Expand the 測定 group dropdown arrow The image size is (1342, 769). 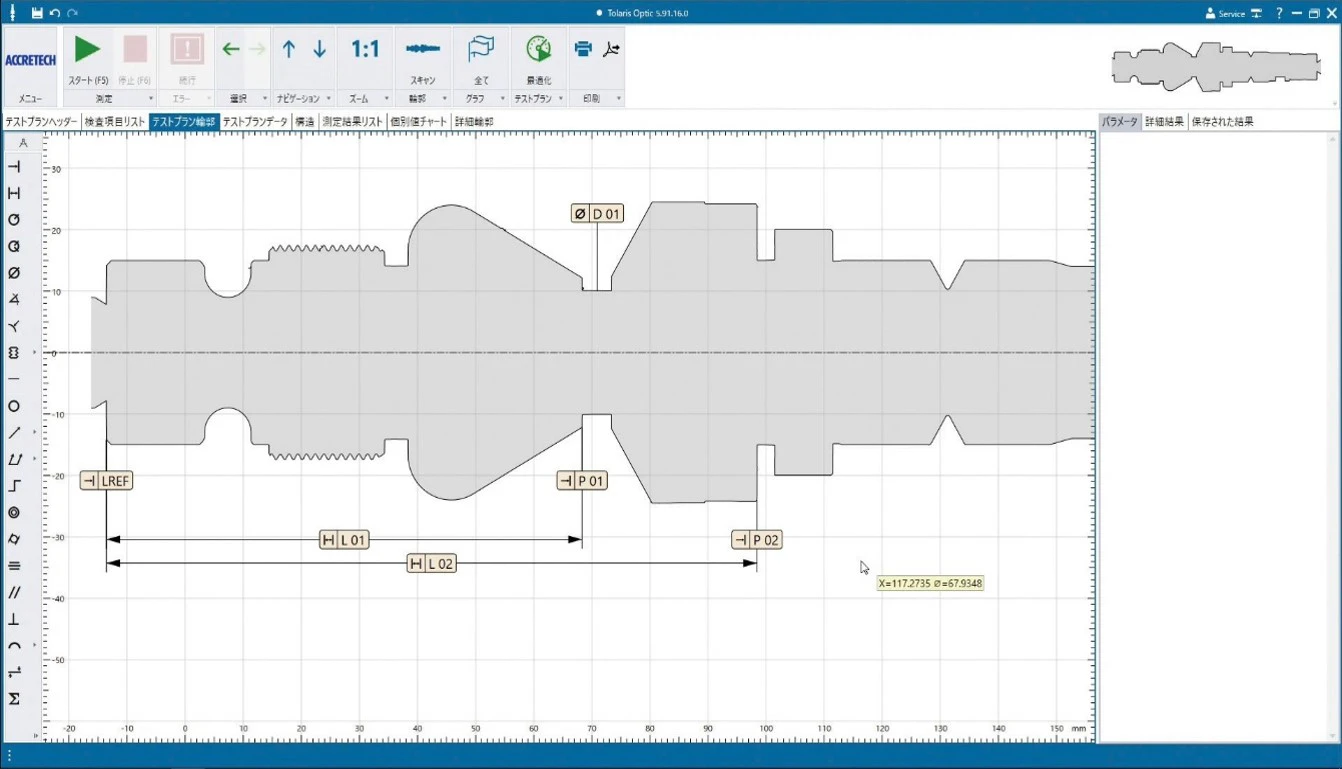[151, 99]
